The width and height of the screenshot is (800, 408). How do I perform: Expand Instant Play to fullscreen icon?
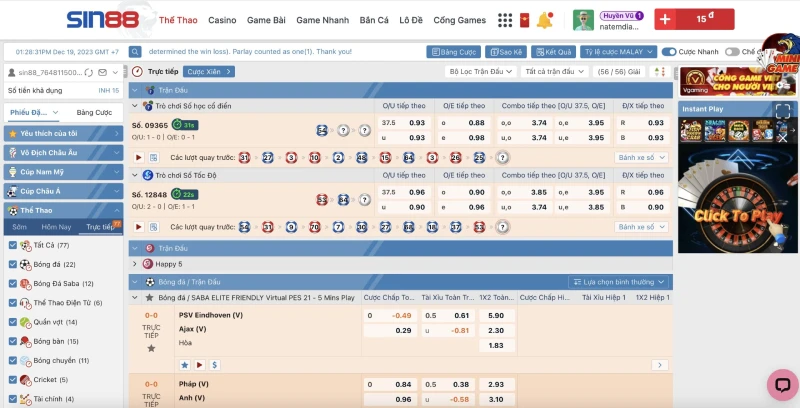pos(783,110)
